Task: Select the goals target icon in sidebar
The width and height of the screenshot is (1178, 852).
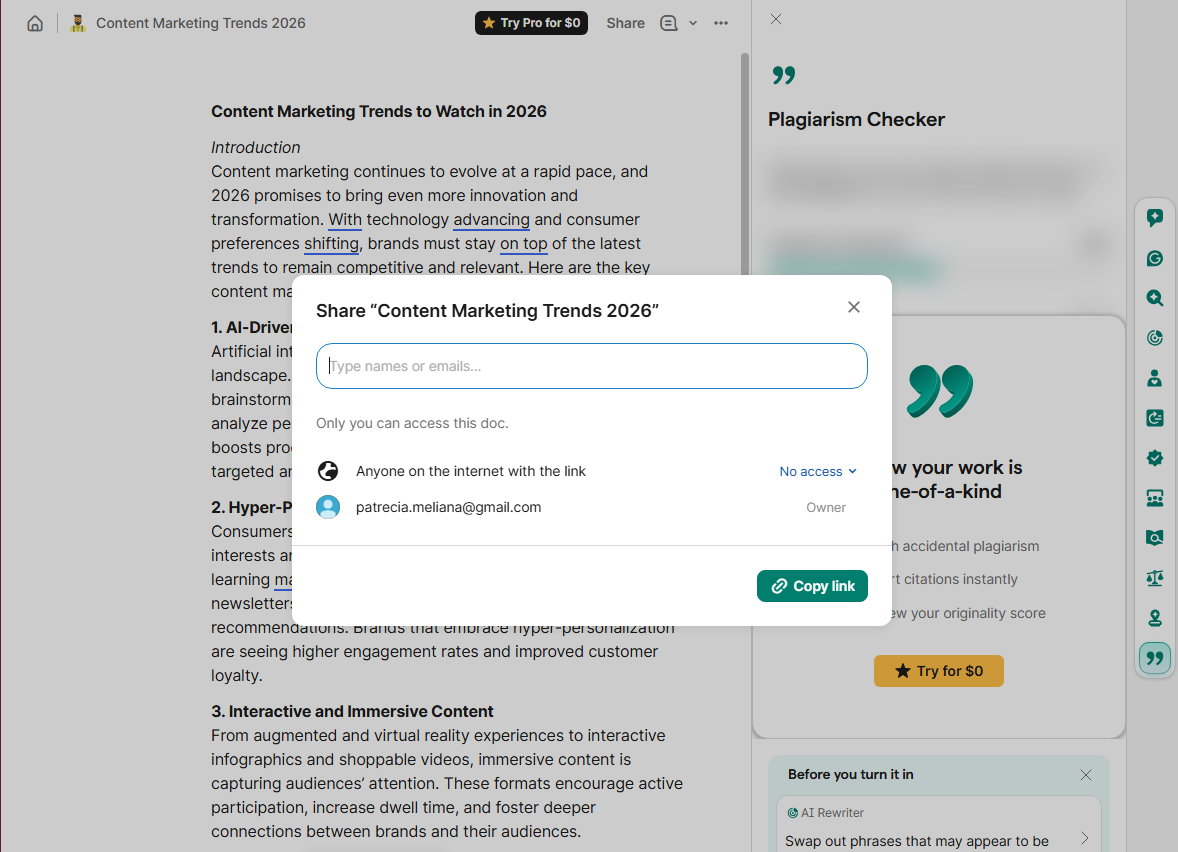Action: [1154, 338]
